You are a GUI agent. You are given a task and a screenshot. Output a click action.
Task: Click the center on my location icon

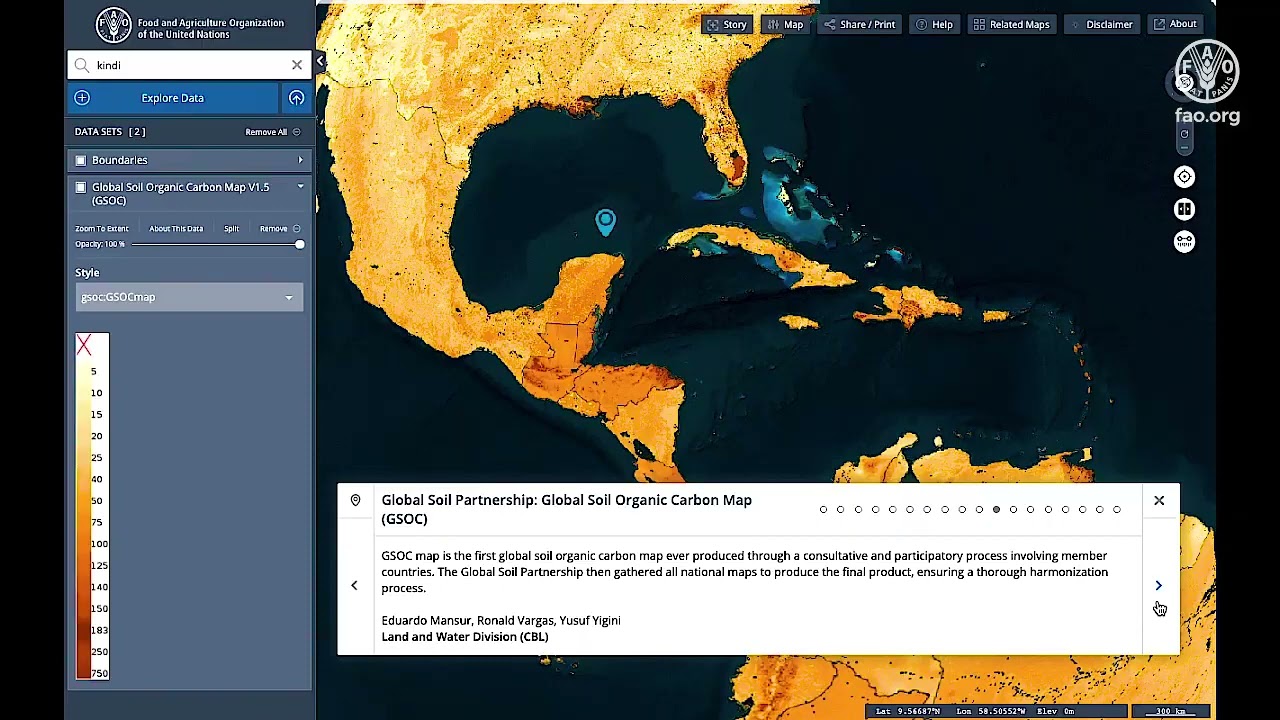pyautogui.click(x=1184, y=177)
